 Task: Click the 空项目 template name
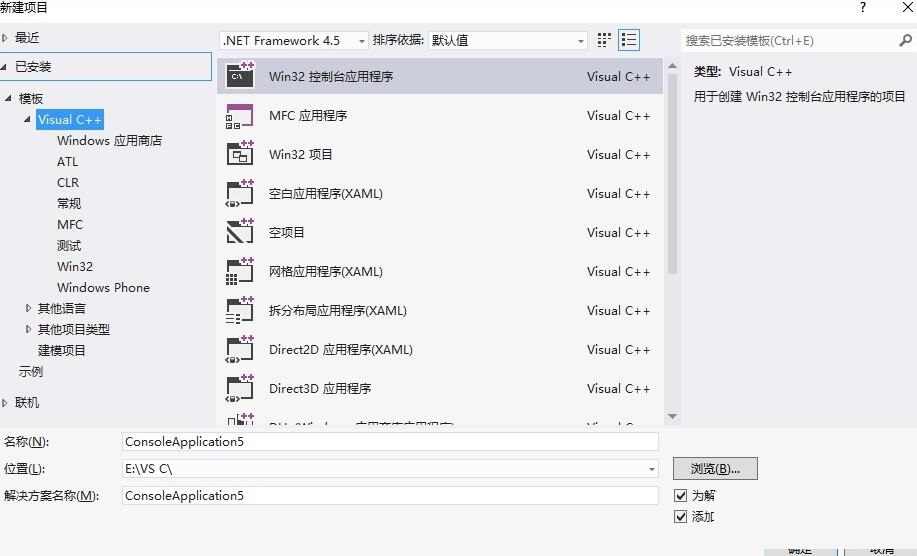tap(287, 233)
